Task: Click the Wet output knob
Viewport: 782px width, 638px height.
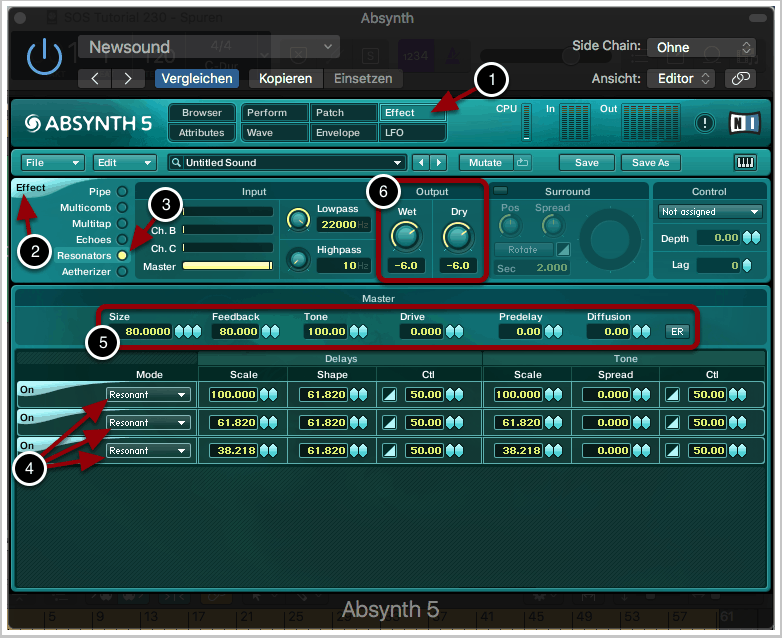Action: click(405, 236)
